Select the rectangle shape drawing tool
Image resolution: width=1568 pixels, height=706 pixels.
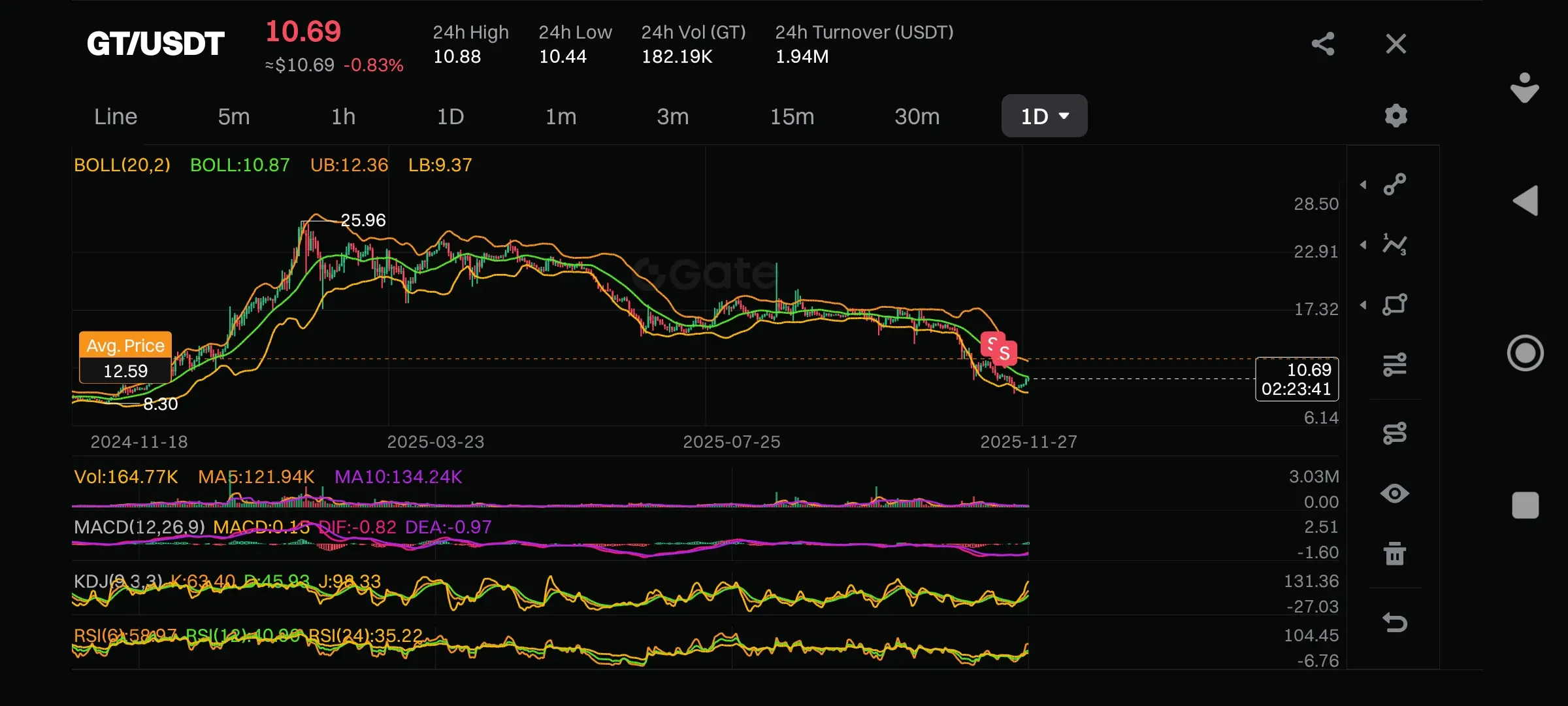(1395, 305)
